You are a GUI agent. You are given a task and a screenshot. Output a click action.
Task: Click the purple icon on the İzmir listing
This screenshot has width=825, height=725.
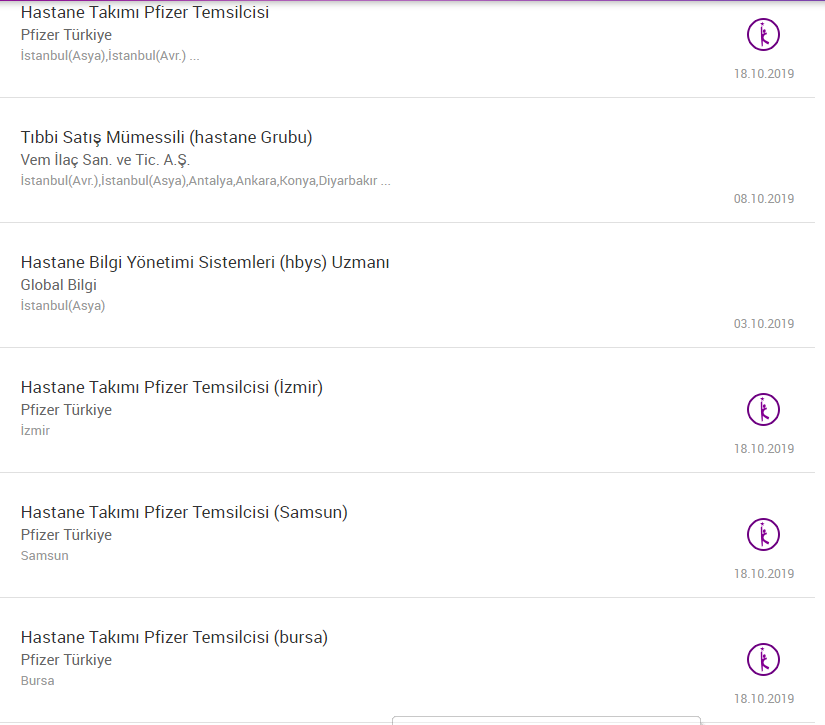click(x=763, y=409)
